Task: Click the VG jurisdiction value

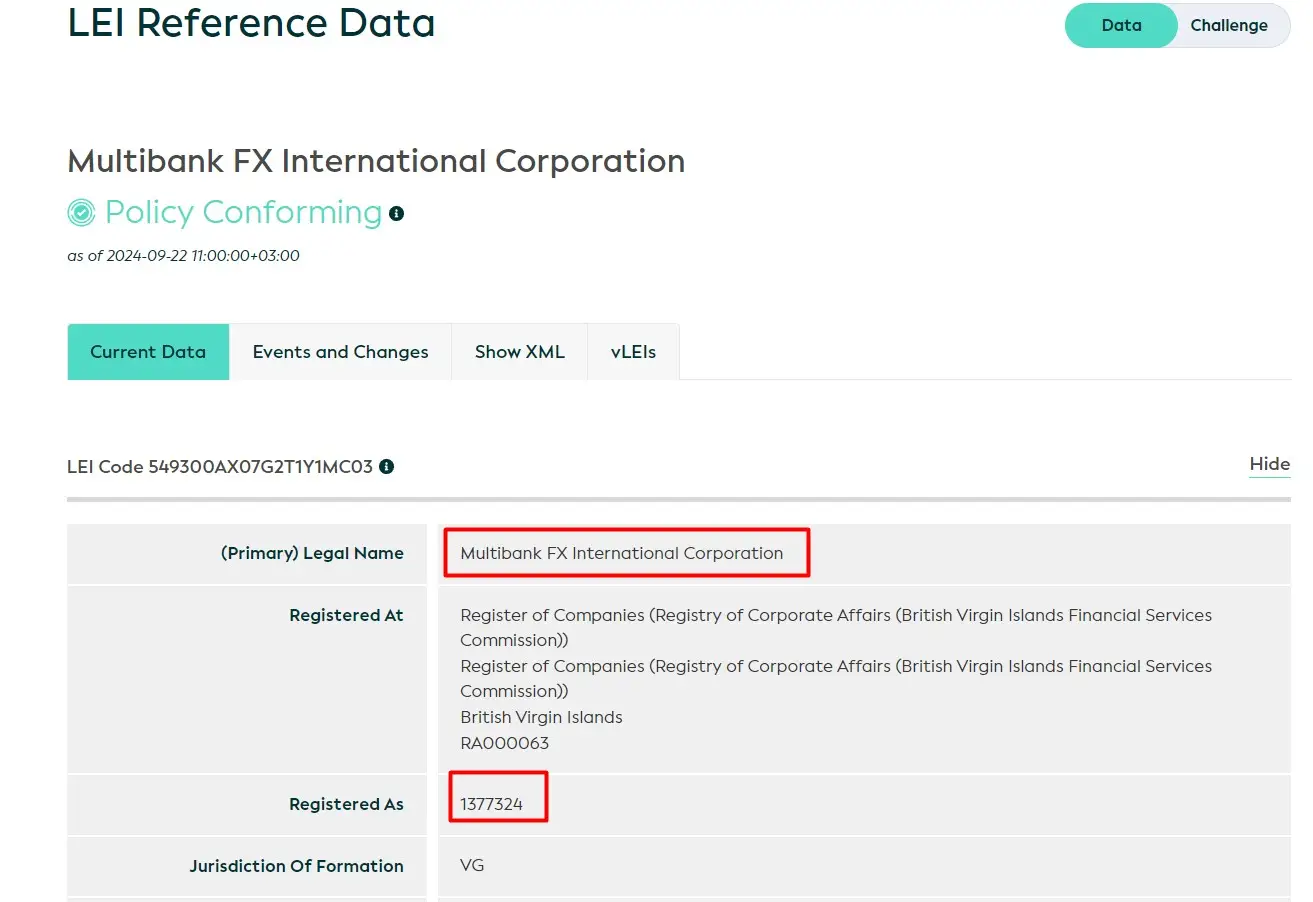Action: (472, 866)
